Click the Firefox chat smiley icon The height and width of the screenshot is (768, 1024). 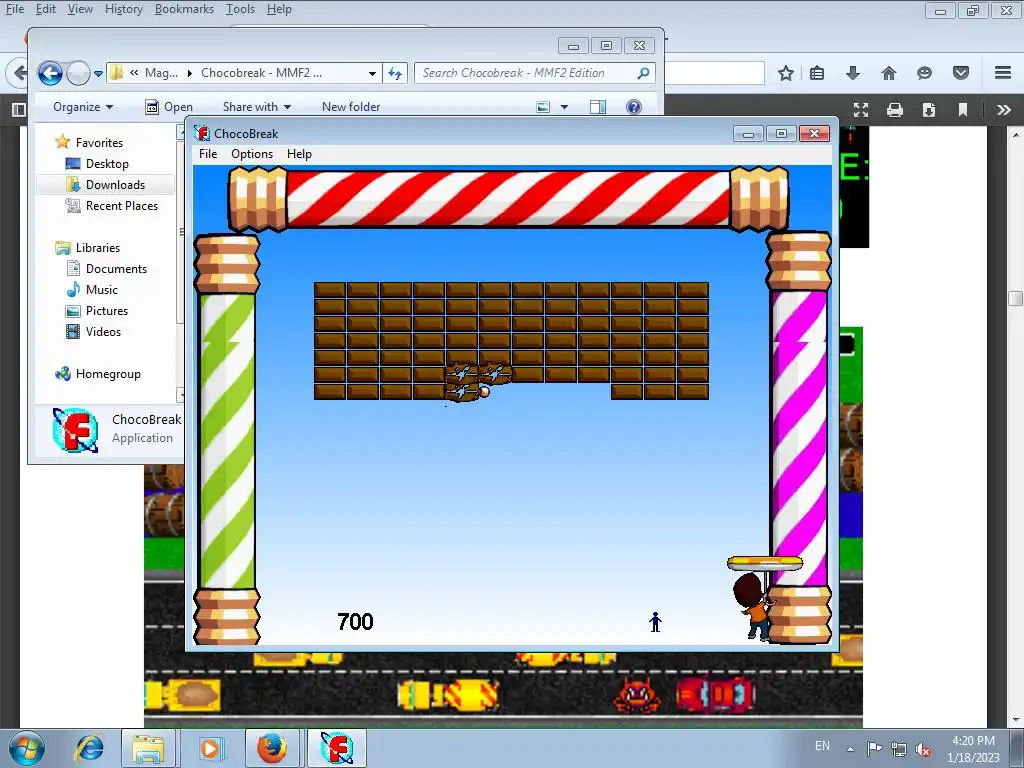tap(924, 73)
